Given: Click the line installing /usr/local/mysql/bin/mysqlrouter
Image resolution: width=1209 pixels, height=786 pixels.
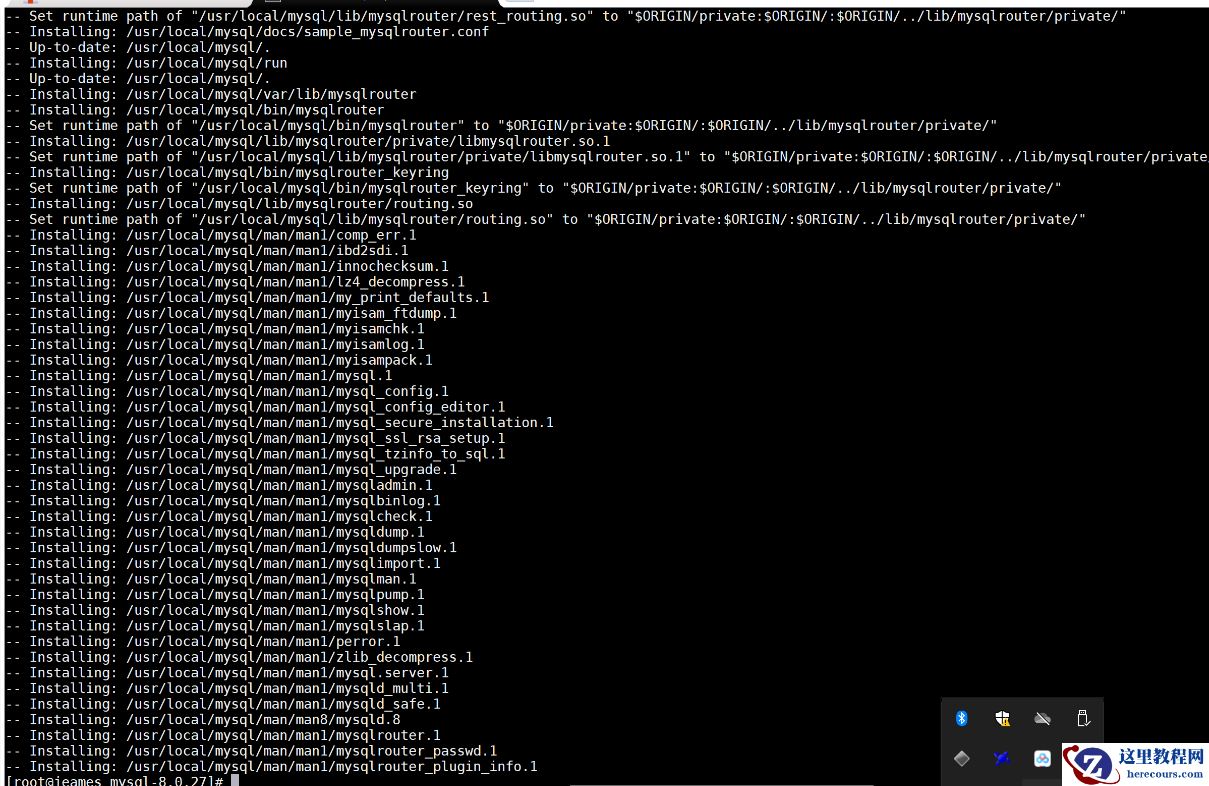Looking at the screenshot, I should click(x=195, y=110).
